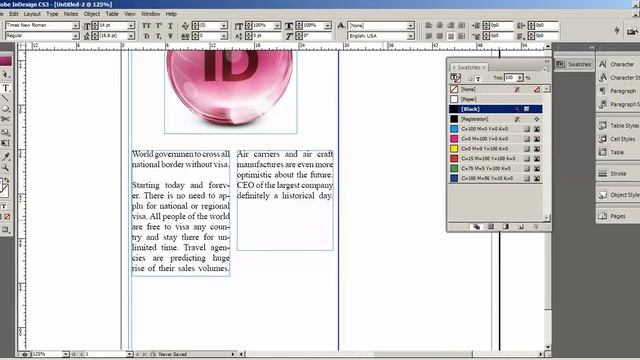
Task: Toggle the Apply None button in toolbox
Action: (x=7, y=216)
